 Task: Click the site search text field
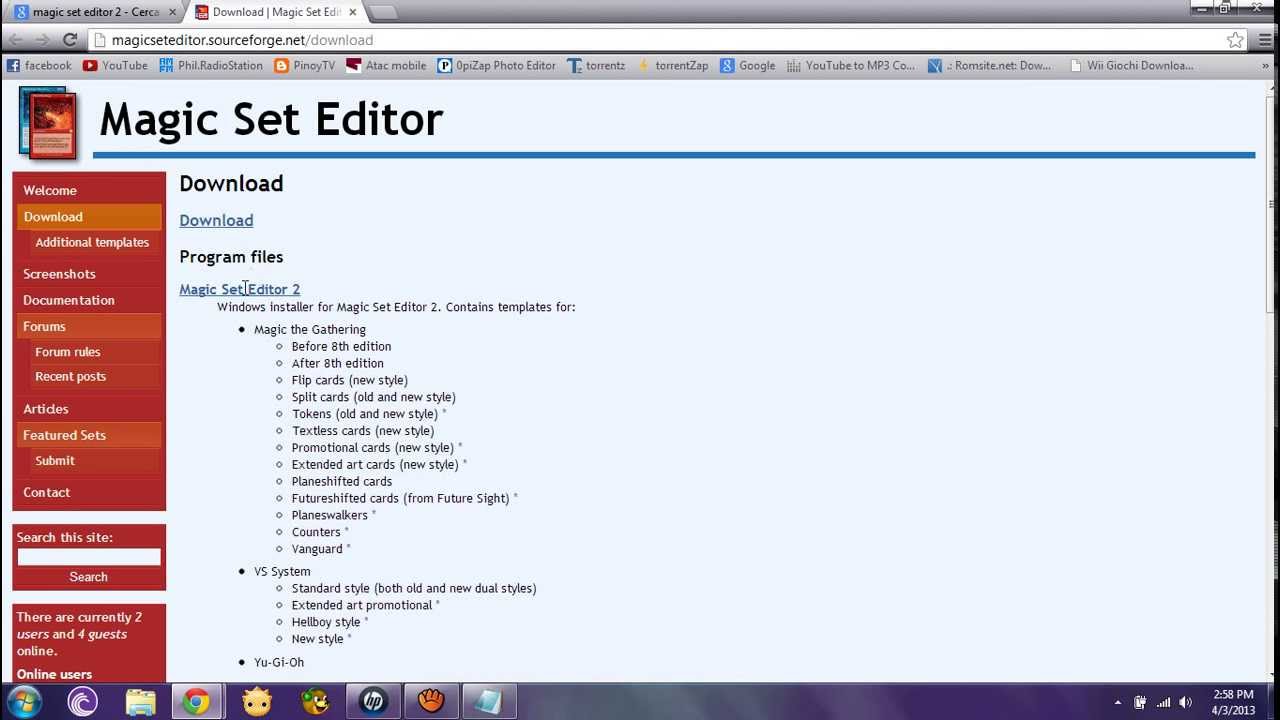[89, 557]
